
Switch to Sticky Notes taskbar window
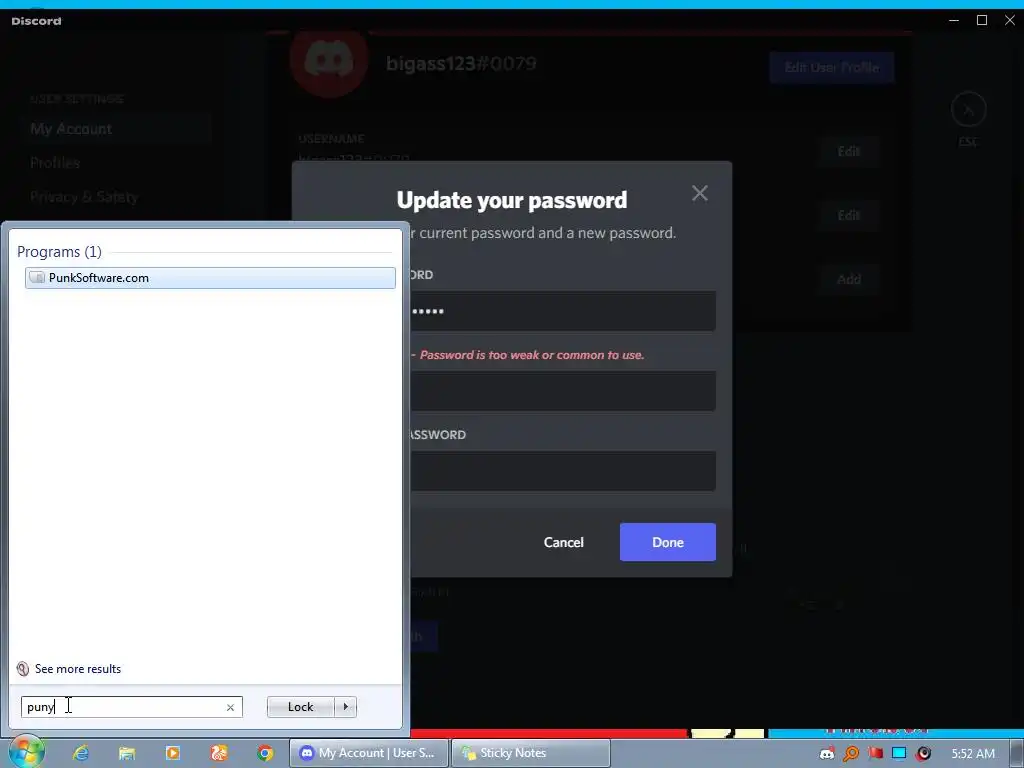tap(531, 753)
